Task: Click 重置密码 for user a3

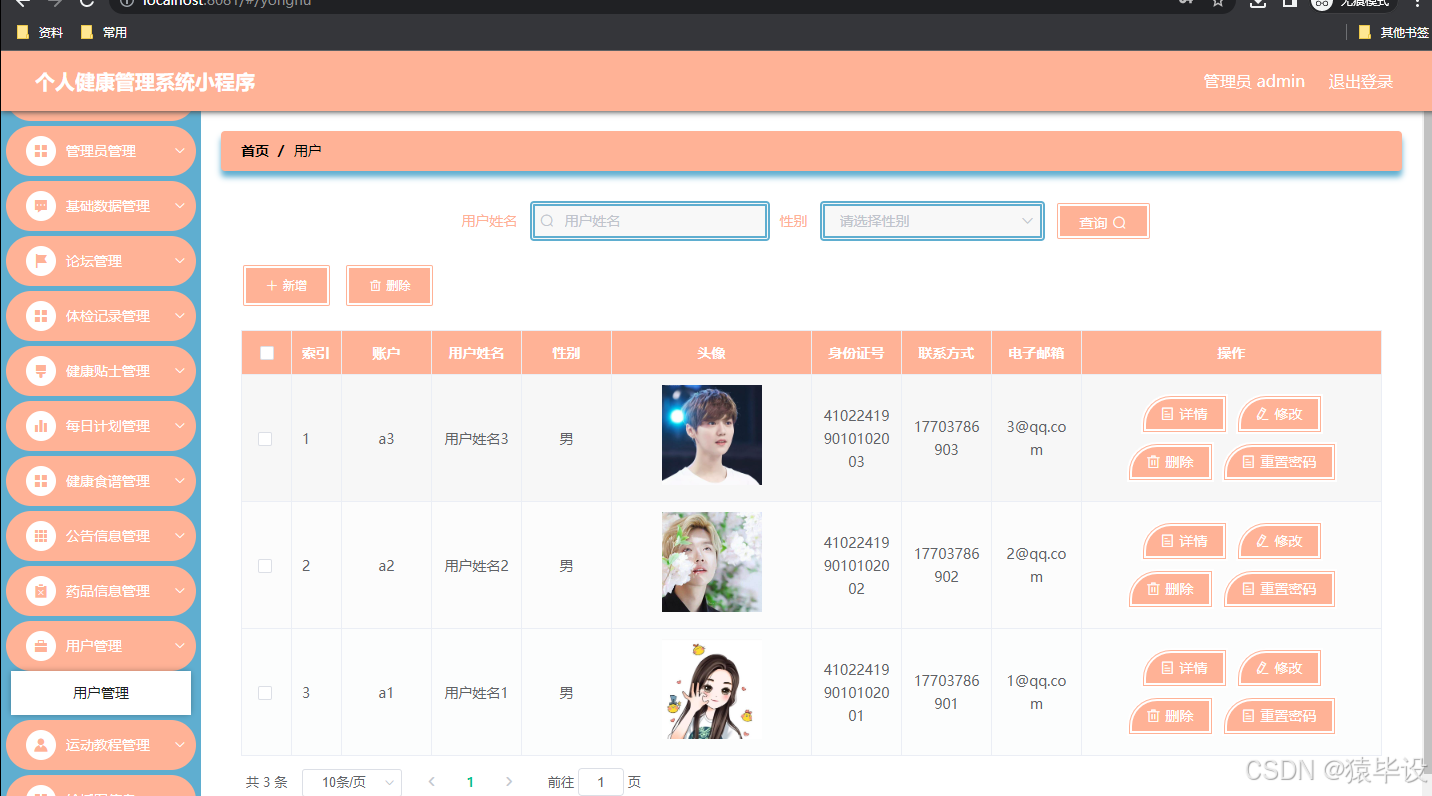Action: tap(1279, 462)
